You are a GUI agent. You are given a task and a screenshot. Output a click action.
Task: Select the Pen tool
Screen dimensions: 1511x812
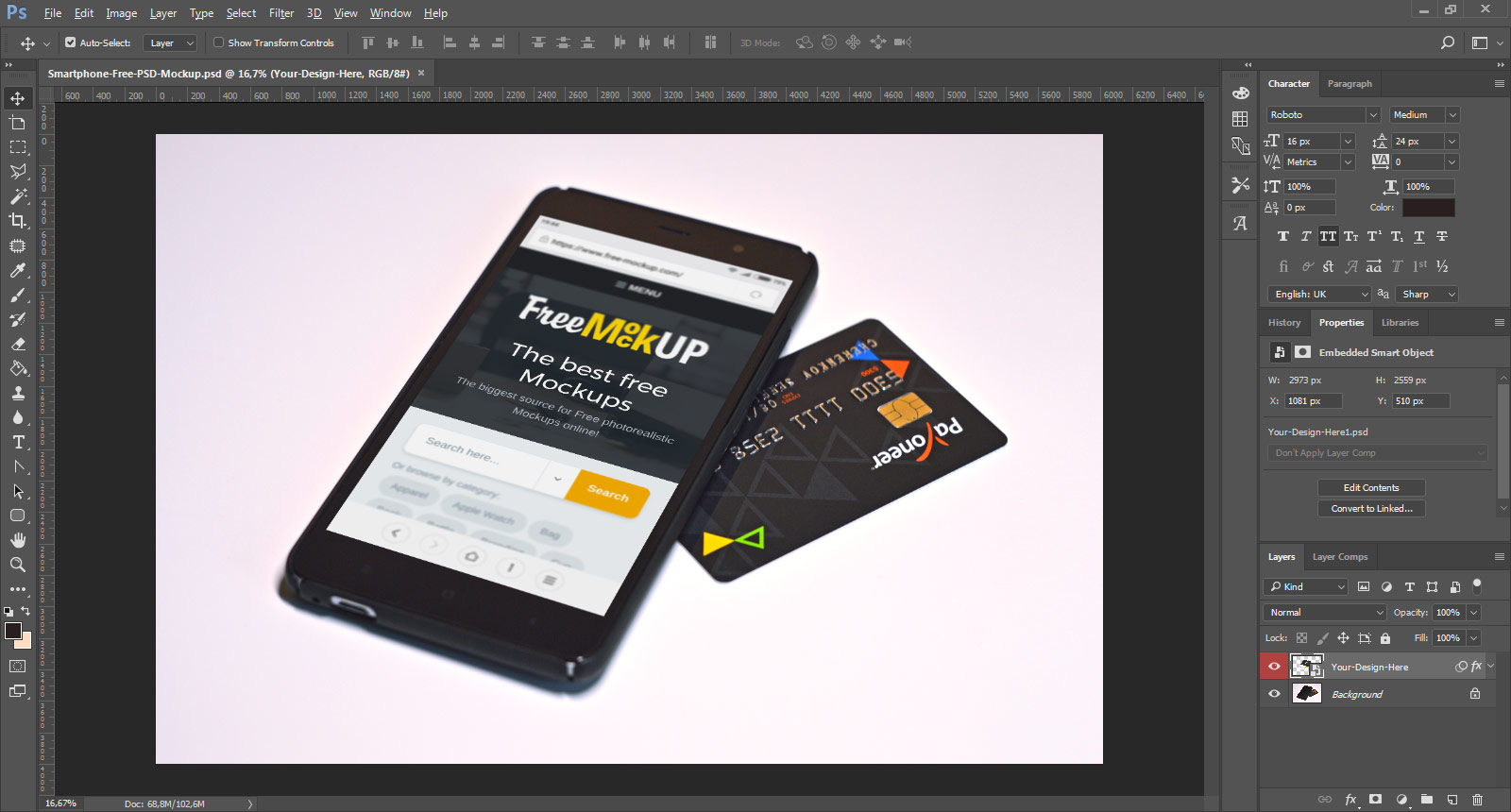(18, 466)
